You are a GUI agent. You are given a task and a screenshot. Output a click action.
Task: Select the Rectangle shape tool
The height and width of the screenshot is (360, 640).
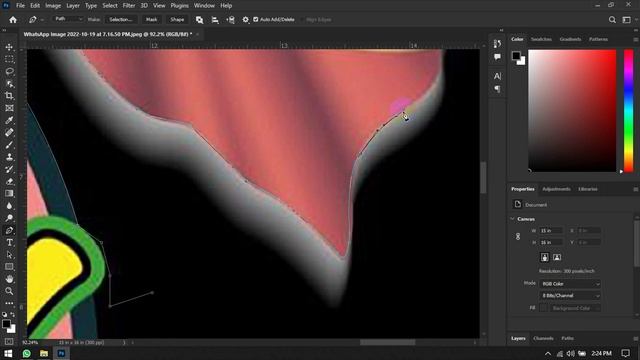(9, 267)
